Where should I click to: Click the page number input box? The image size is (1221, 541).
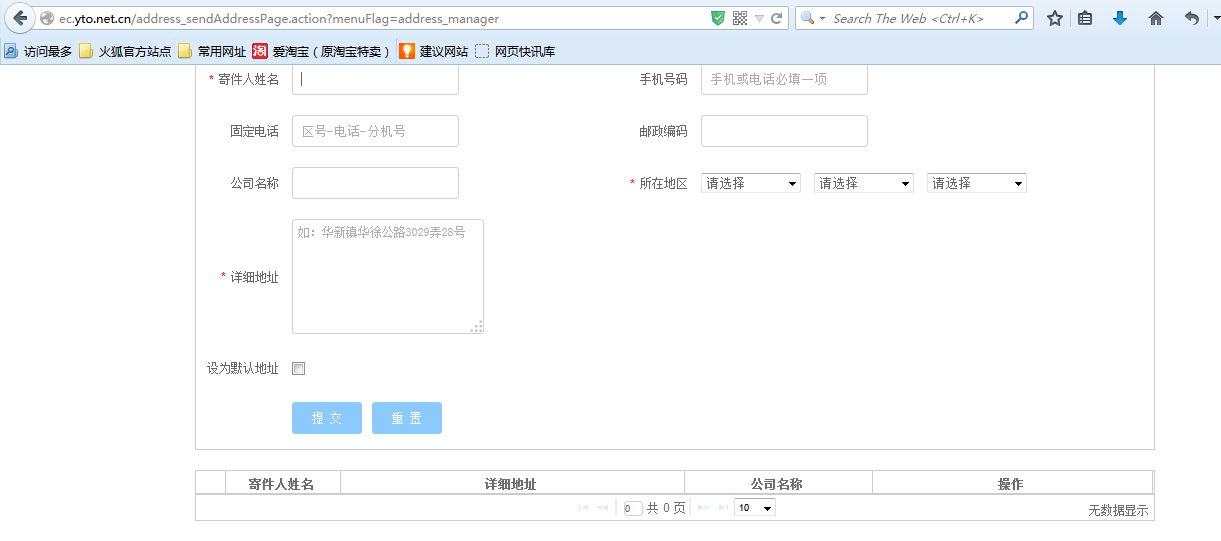pyautogui.click(x=633, y=508)
